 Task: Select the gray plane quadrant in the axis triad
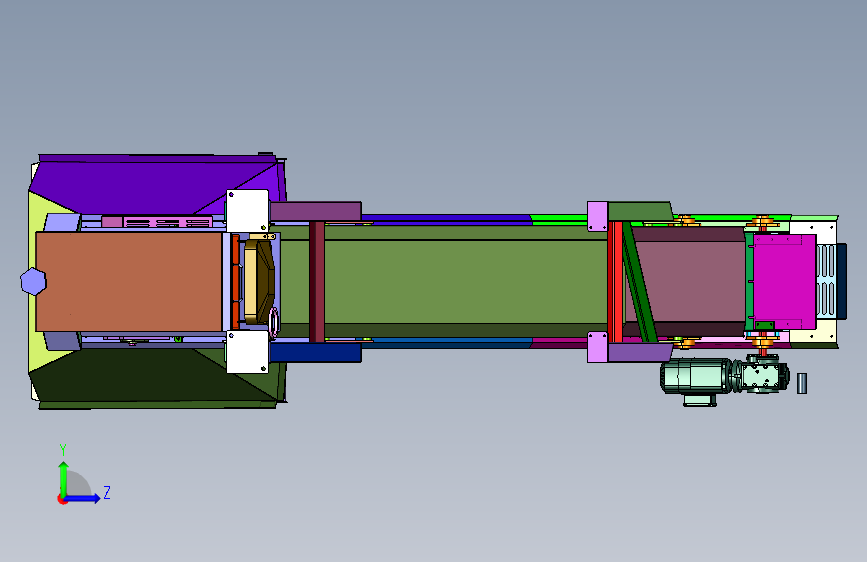click(77, 484)
